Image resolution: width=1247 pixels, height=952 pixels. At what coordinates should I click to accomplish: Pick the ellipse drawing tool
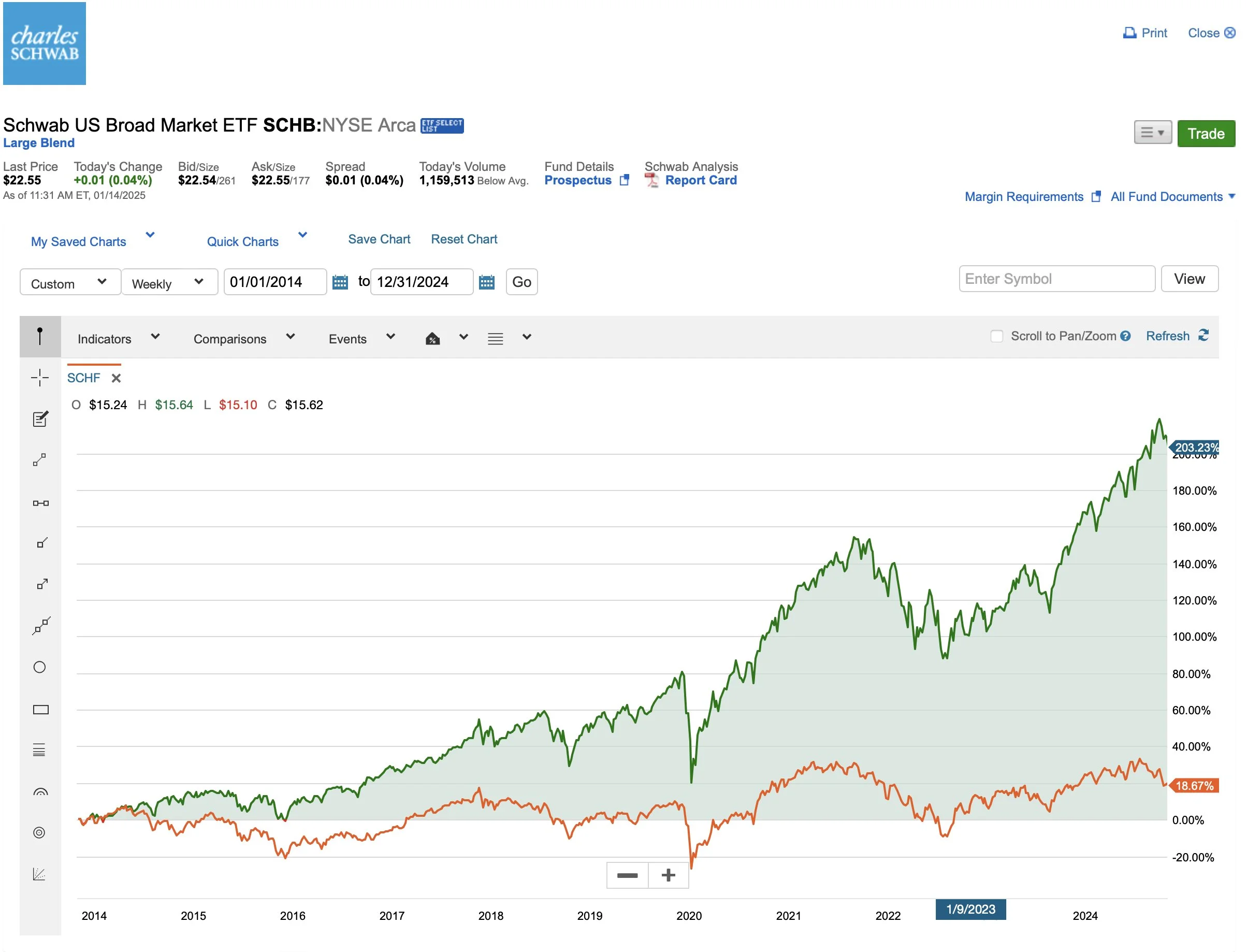(40, 668)
